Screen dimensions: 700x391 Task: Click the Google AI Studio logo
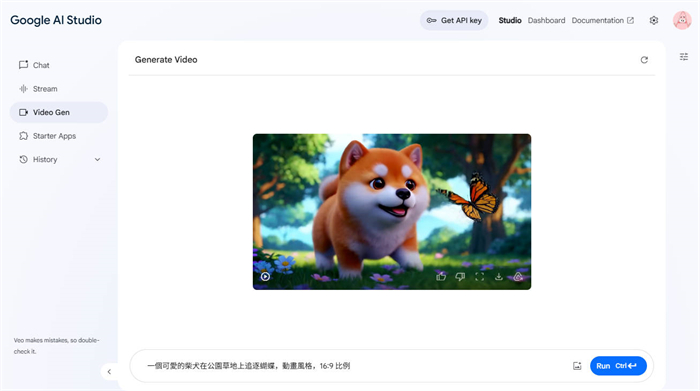click(x=56, y=20)
